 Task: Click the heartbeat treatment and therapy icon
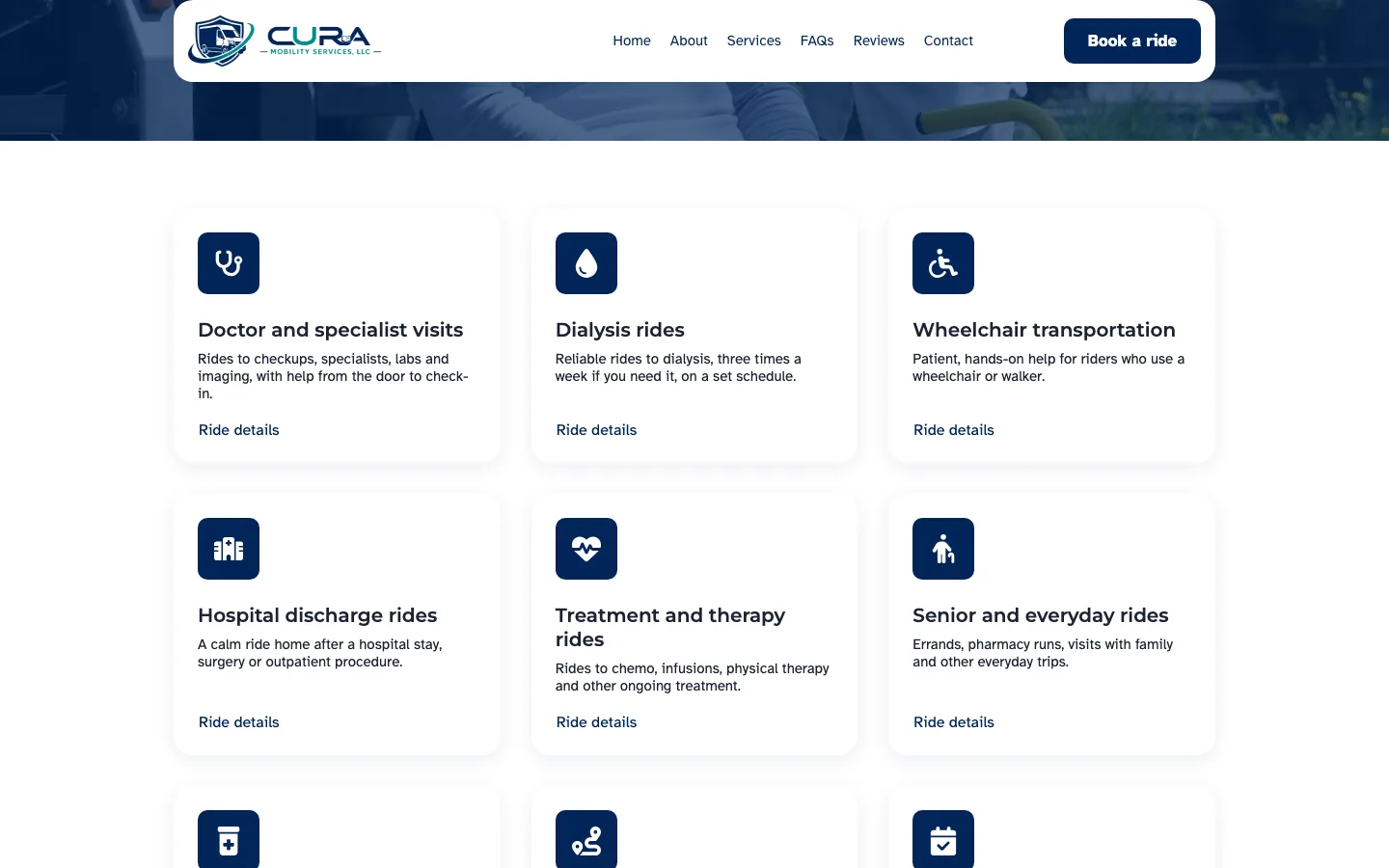point(586,549)
